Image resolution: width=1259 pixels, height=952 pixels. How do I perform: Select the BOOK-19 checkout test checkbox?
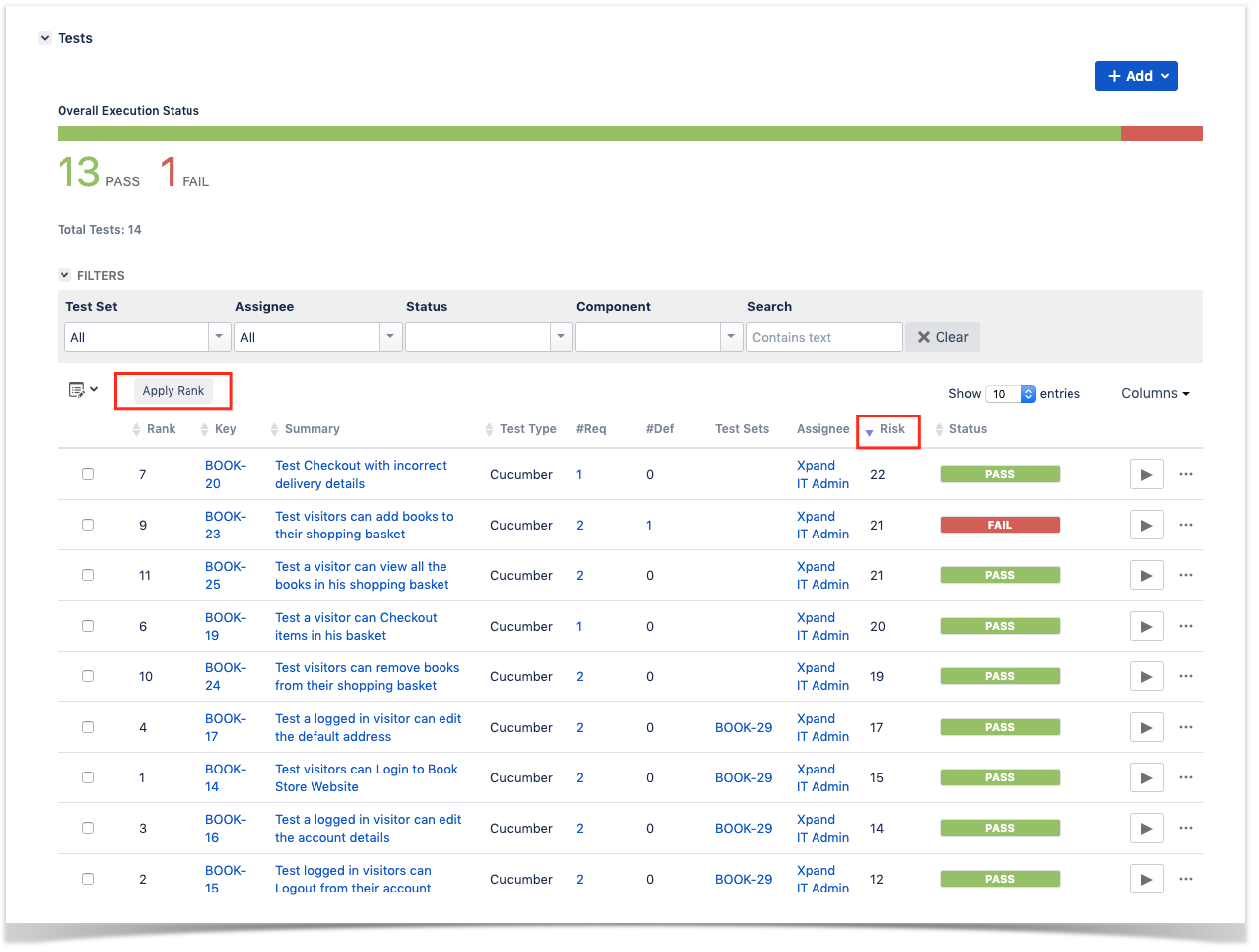point(88,626)
